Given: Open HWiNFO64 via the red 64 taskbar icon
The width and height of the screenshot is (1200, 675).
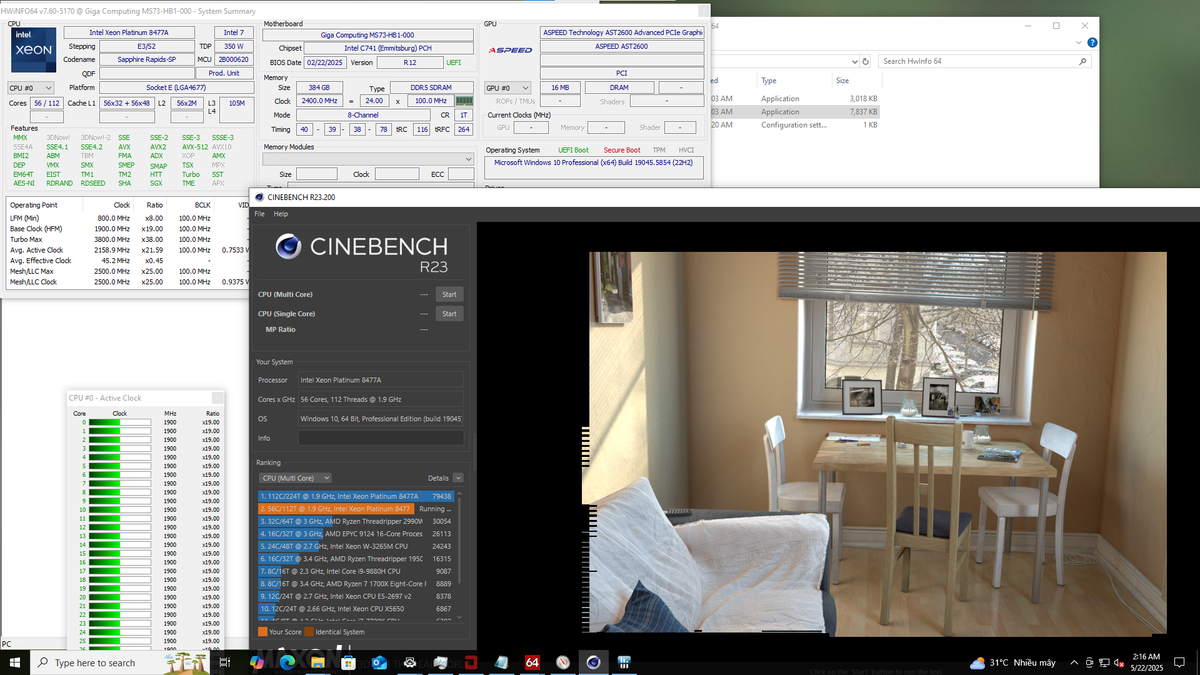Looking at the screenshot, I should [x=532, y=662].
